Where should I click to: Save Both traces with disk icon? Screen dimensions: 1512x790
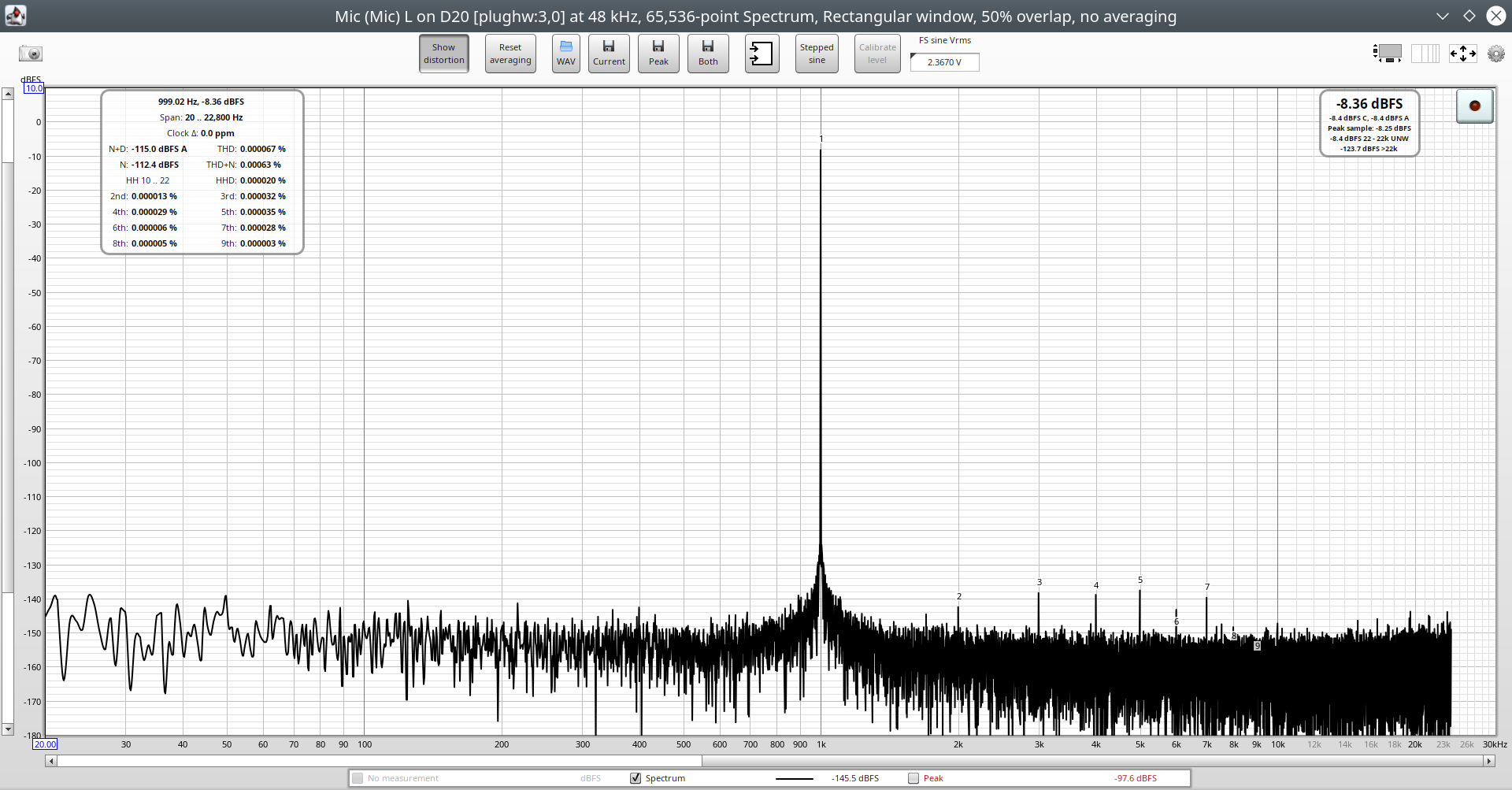tap(708, 54)
